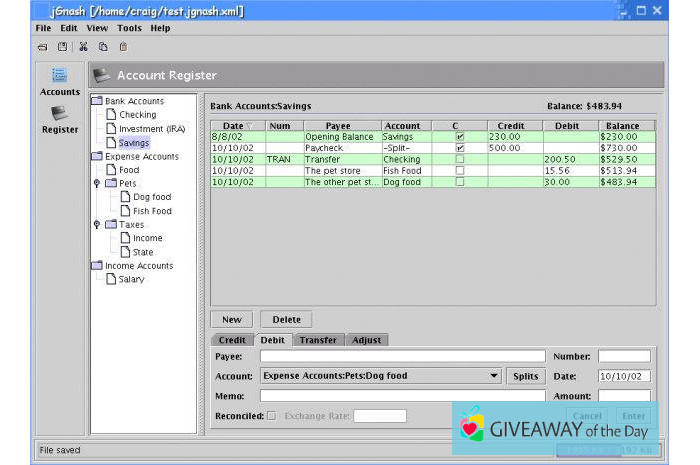Click the New transaction button

(232, 320)
